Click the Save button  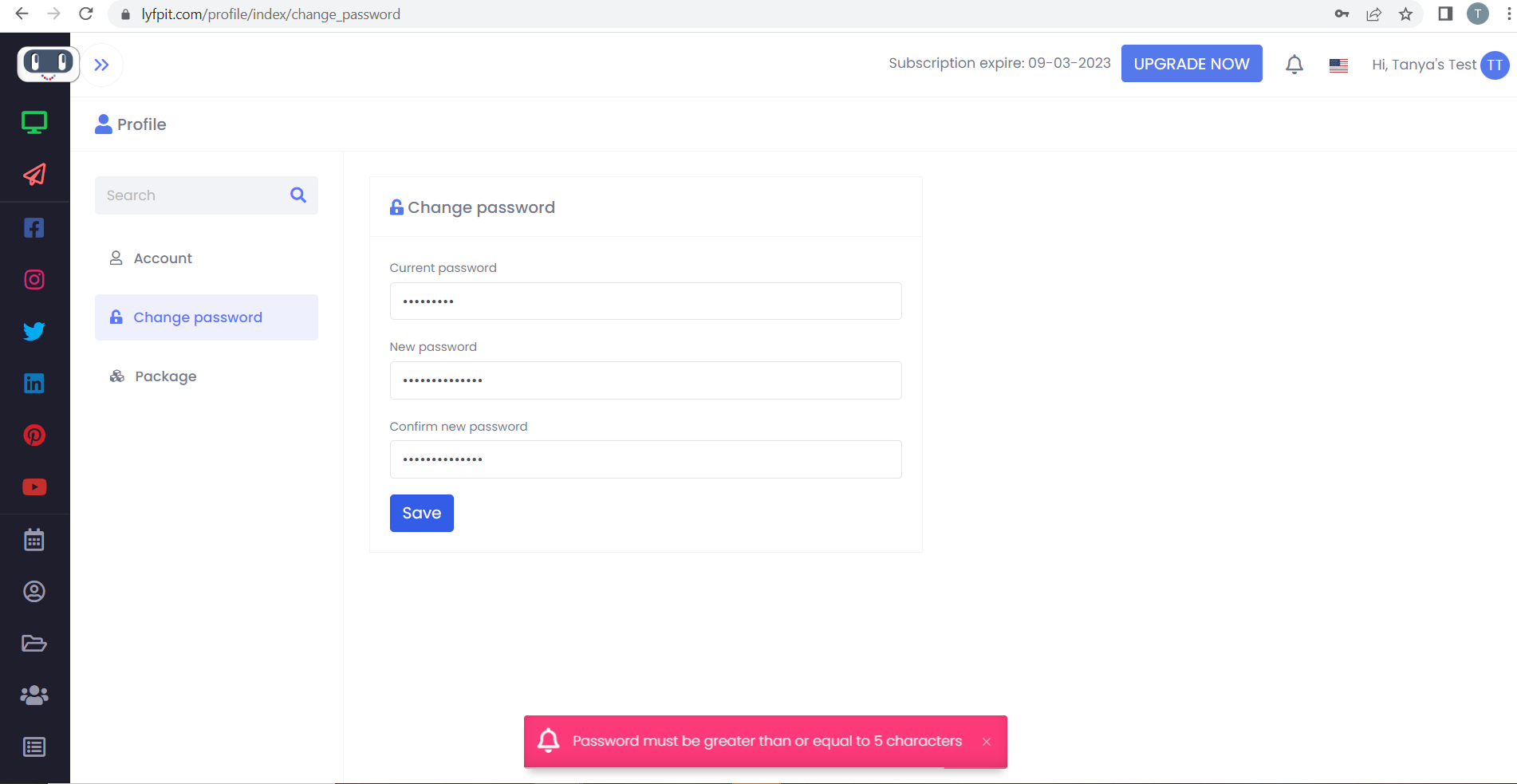pos(421,513)
